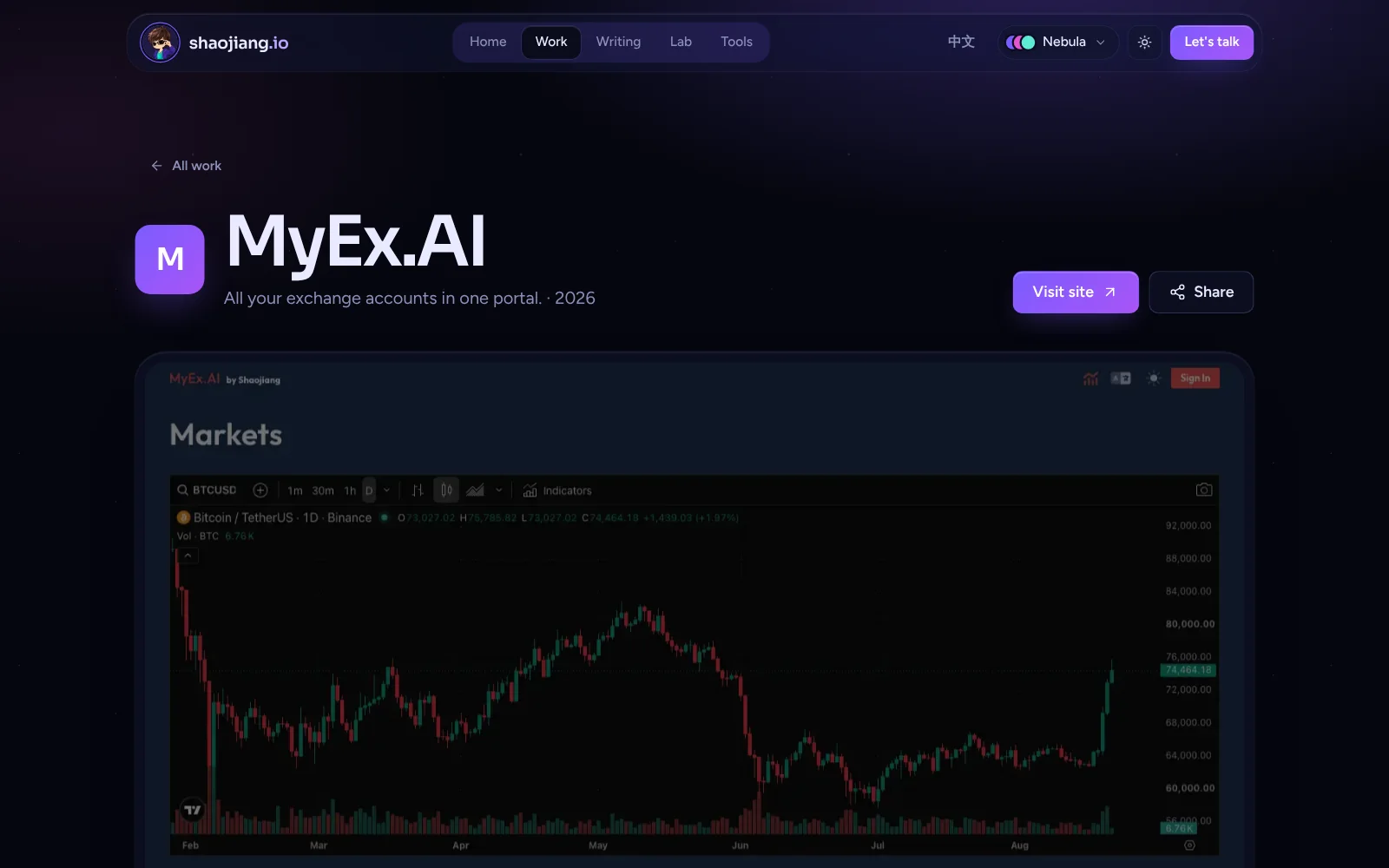Expand the interval dropdown chevron
The image size is (1389, 868).
(387, 490)
